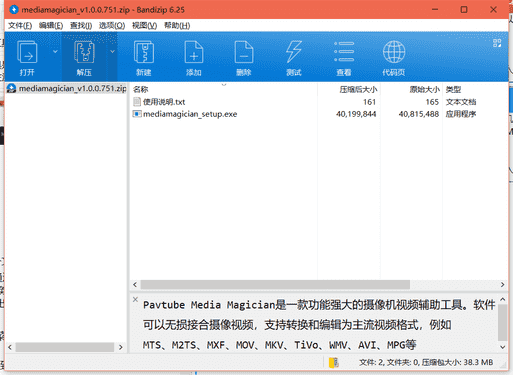Click tree pane scroll right arrow
This screenshot has height=375, width=513.
click(121, 347)
